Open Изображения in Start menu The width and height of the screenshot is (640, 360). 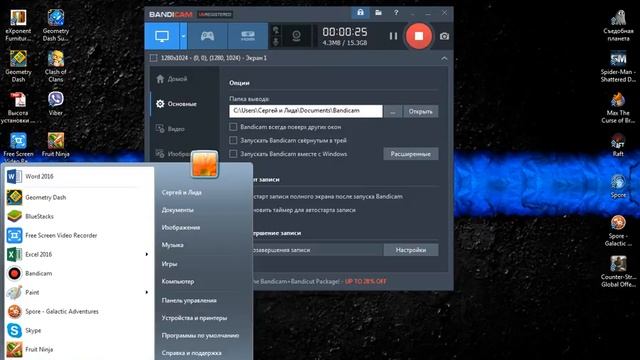[181, 227]
